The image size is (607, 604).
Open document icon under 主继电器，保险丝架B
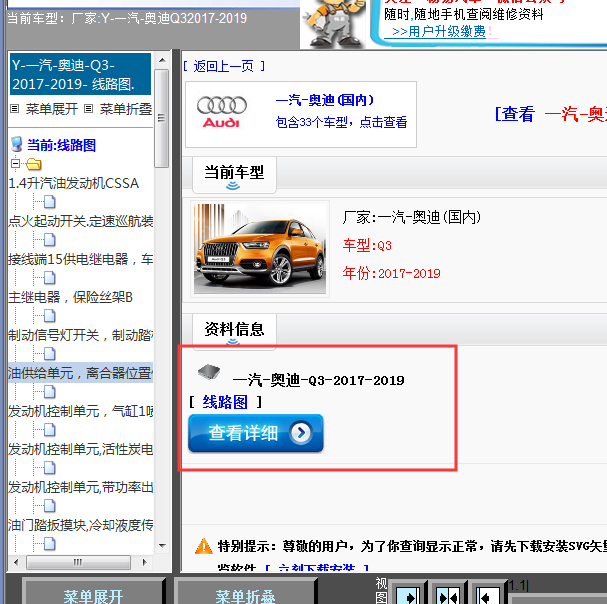(x=50, y=316)
